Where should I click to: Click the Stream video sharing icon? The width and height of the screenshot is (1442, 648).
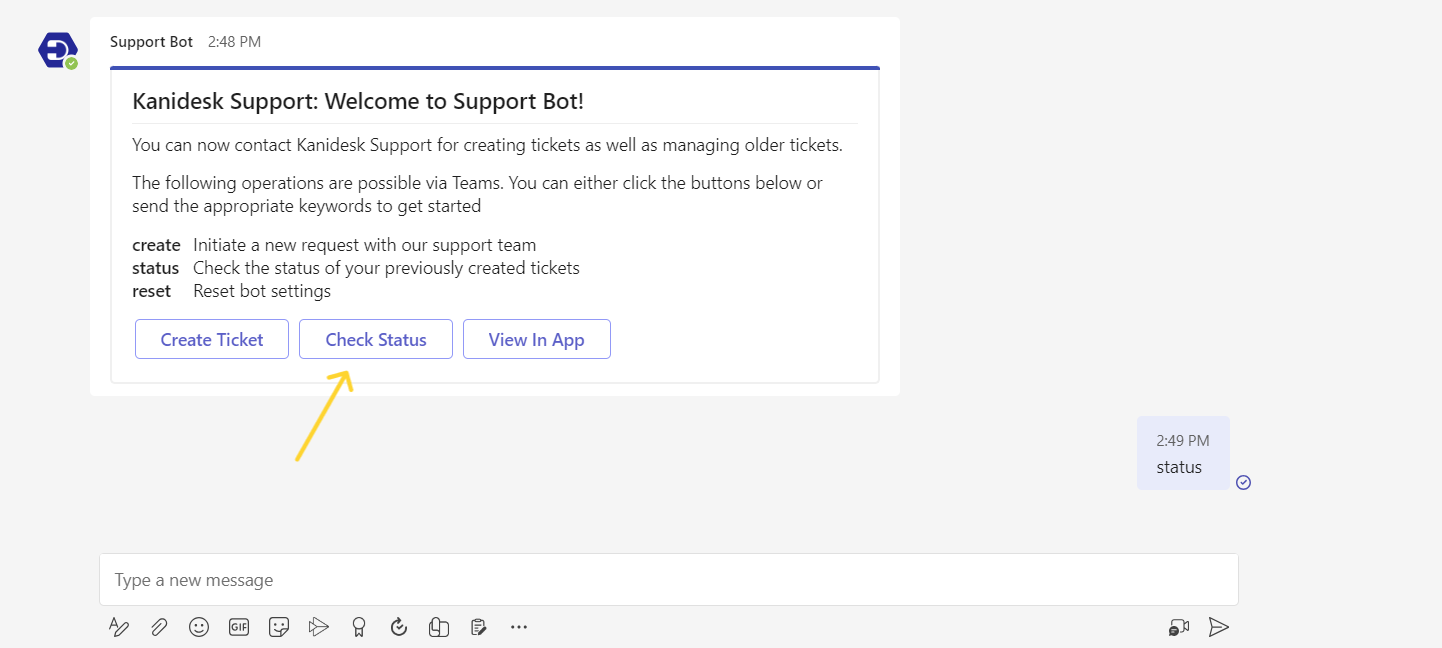(318, 627)
